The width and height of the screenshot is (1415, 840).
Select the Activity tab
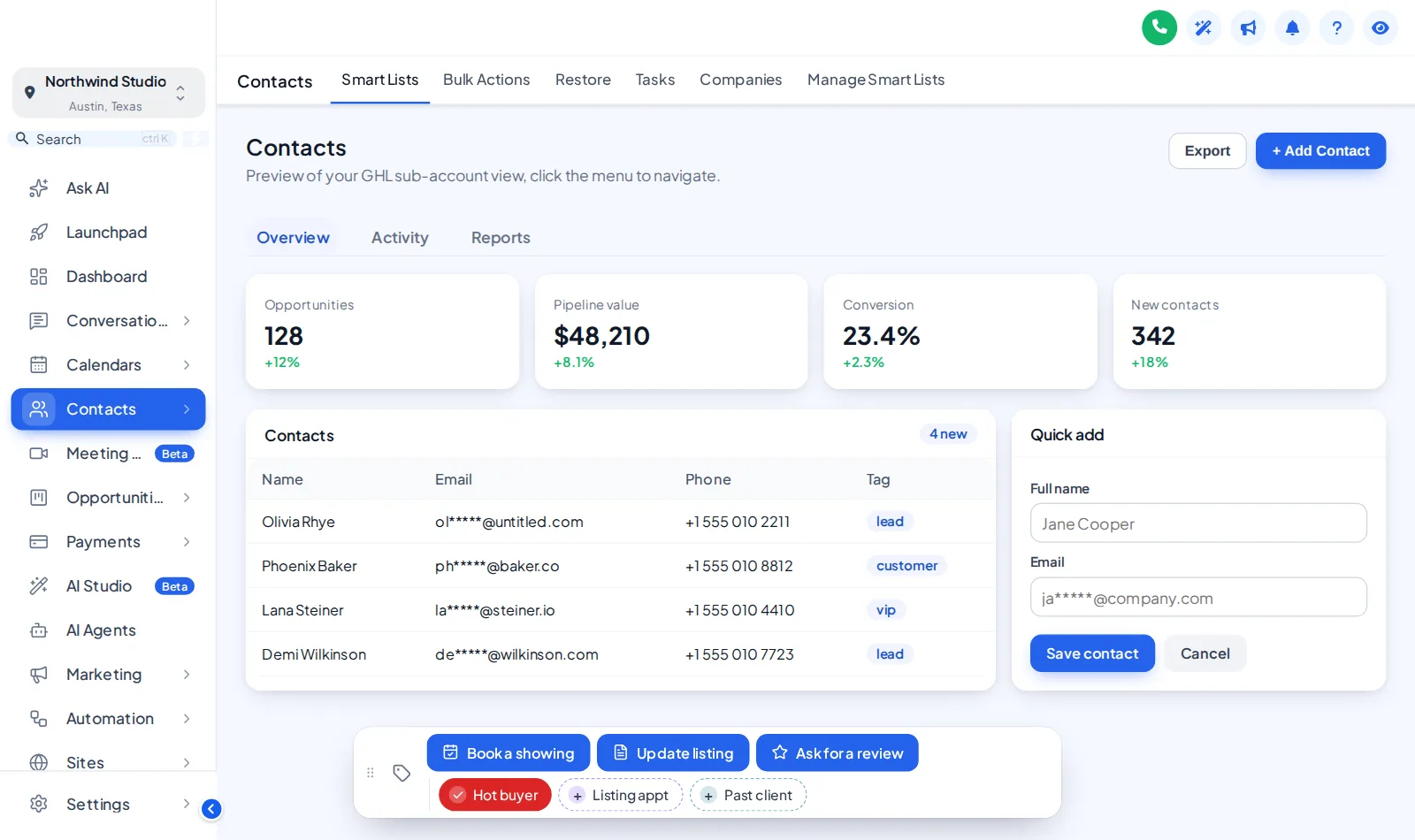coord(400,238)
